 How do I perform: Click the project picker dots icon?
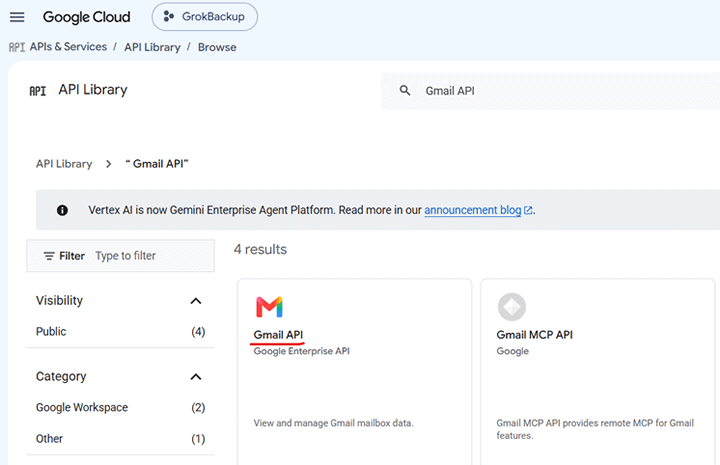tap(169, 17)
